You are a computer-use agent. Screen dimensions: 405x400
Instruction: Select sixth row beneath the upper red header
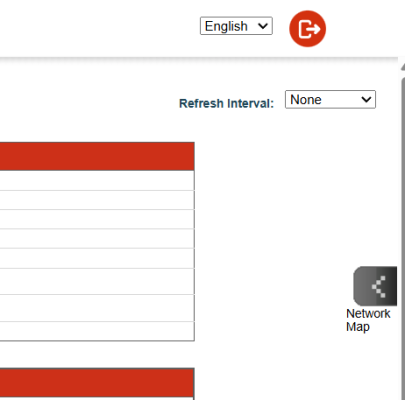click(x=97, y=281)
